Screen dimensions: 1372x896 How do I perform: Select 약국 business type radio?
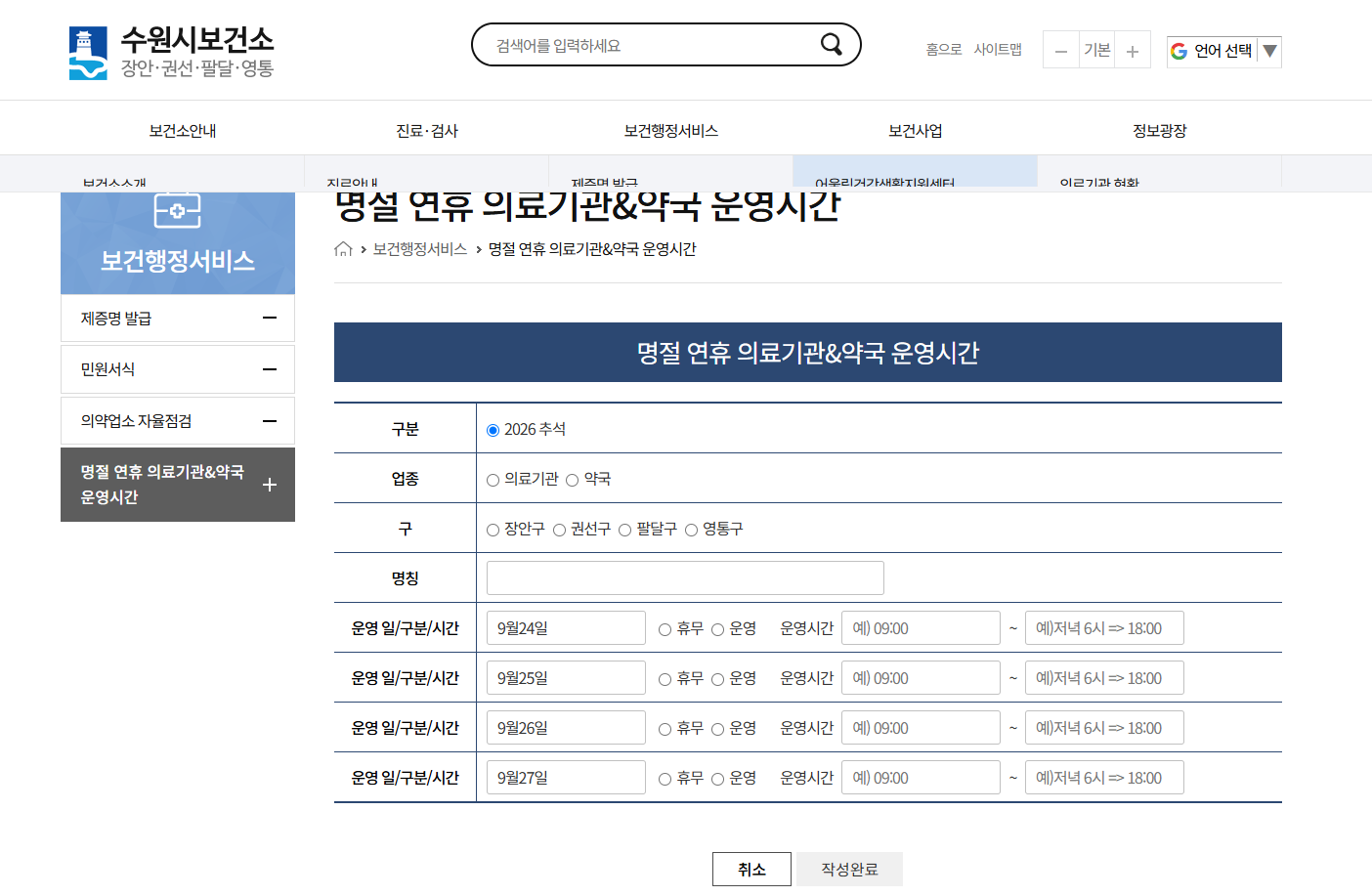[x=573, y=480]
